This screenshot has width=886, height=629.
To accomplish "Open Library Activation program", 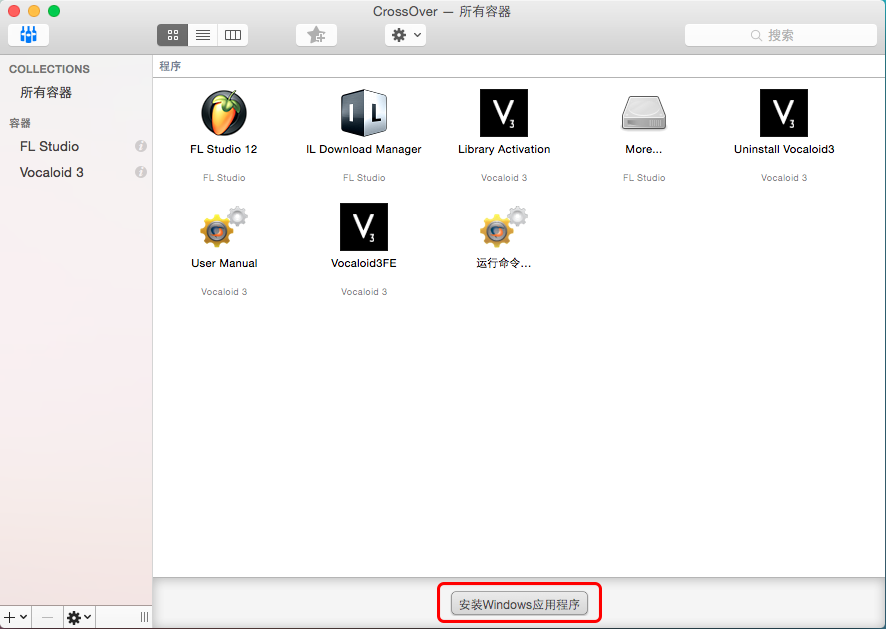I will point(503,113).
